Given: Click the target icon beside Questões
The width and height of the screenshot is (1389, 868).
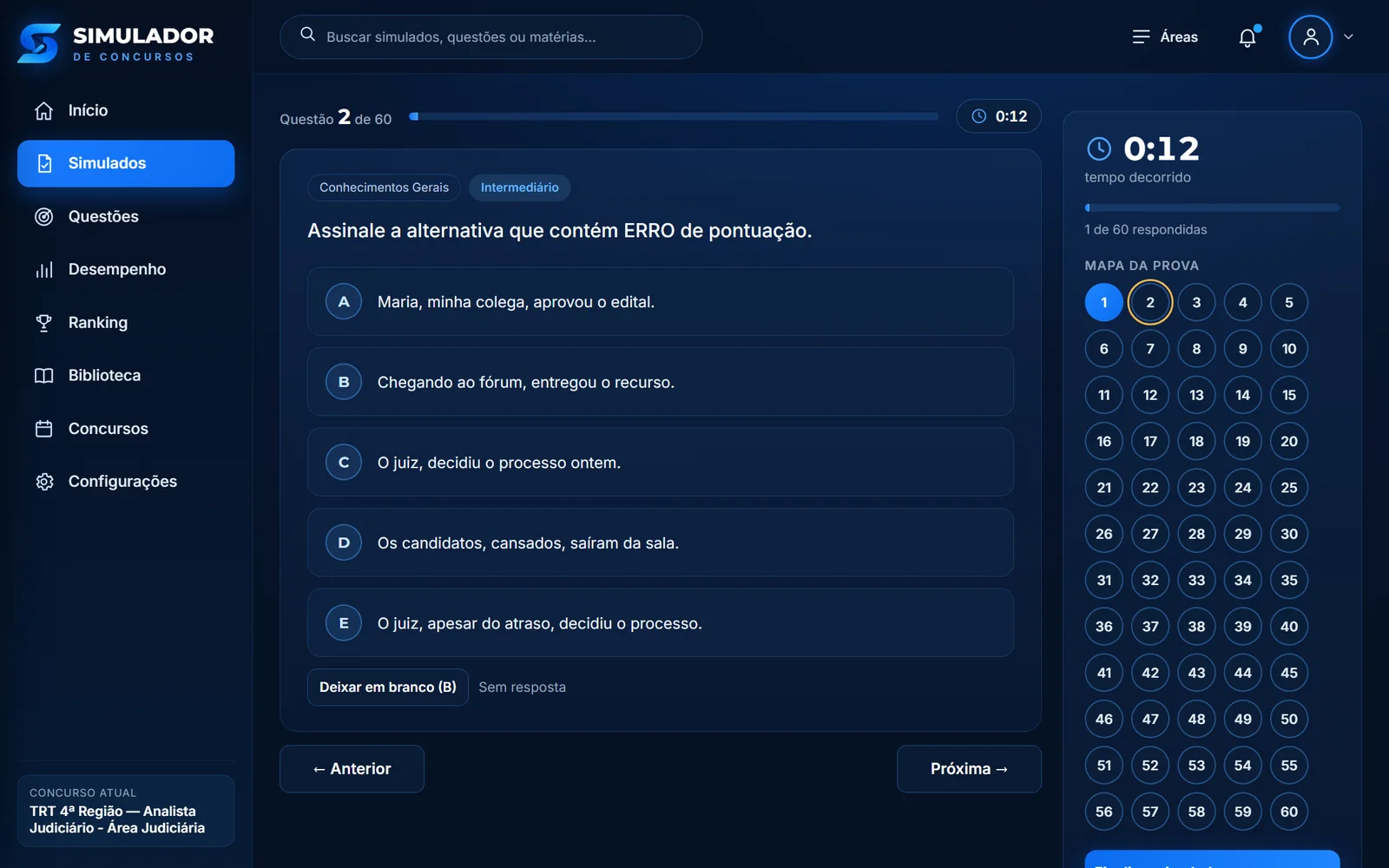Looking at the screenshot, I should 44,217.
